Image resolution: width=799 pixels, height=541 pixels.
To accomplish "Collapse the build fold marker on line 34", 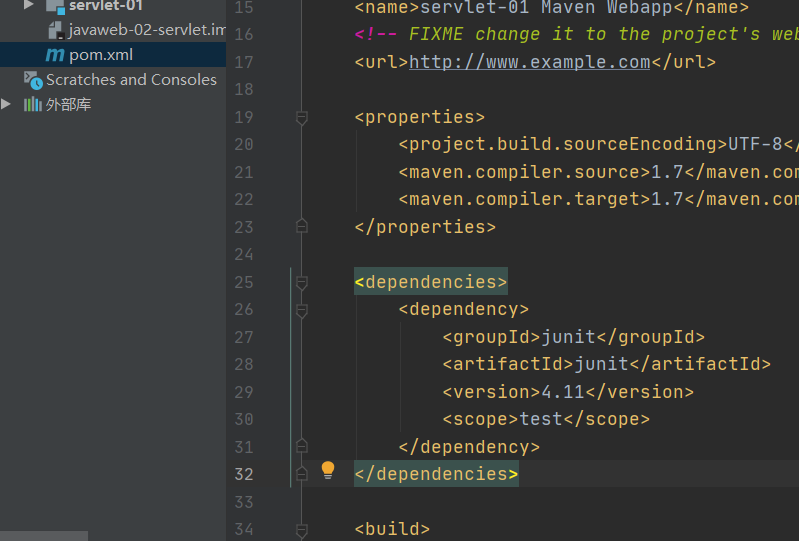I will pos(302,530).
